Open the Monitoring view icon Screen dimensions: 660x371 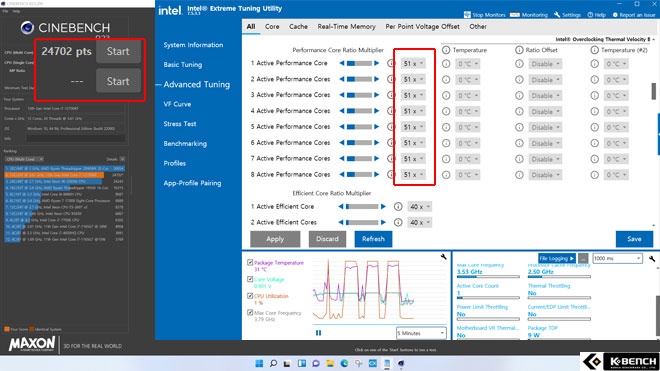514,15
